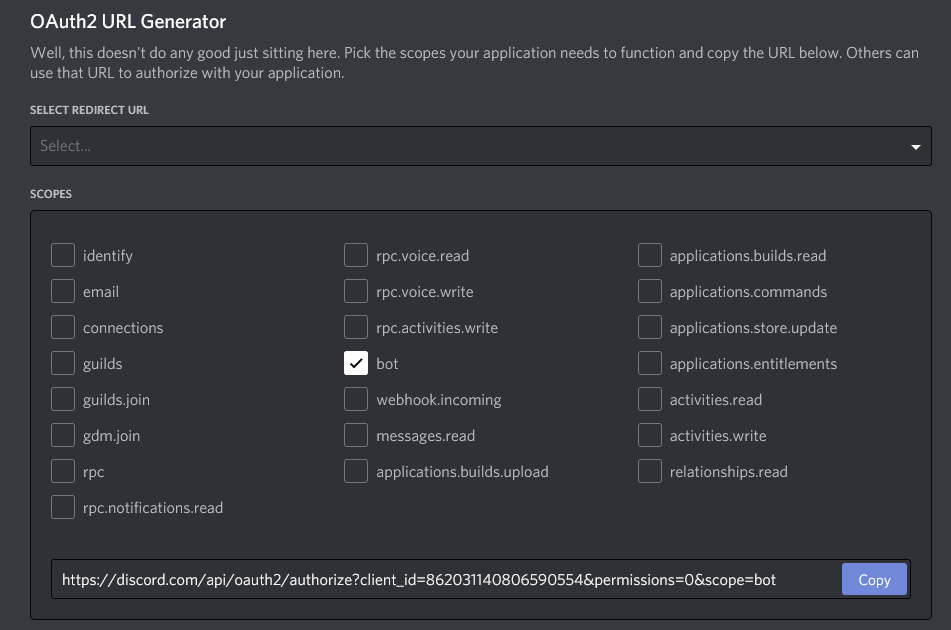Screen dimensions: 951x630
Task: Check the gdm.join scope box
Action: (x=63, y=436)
